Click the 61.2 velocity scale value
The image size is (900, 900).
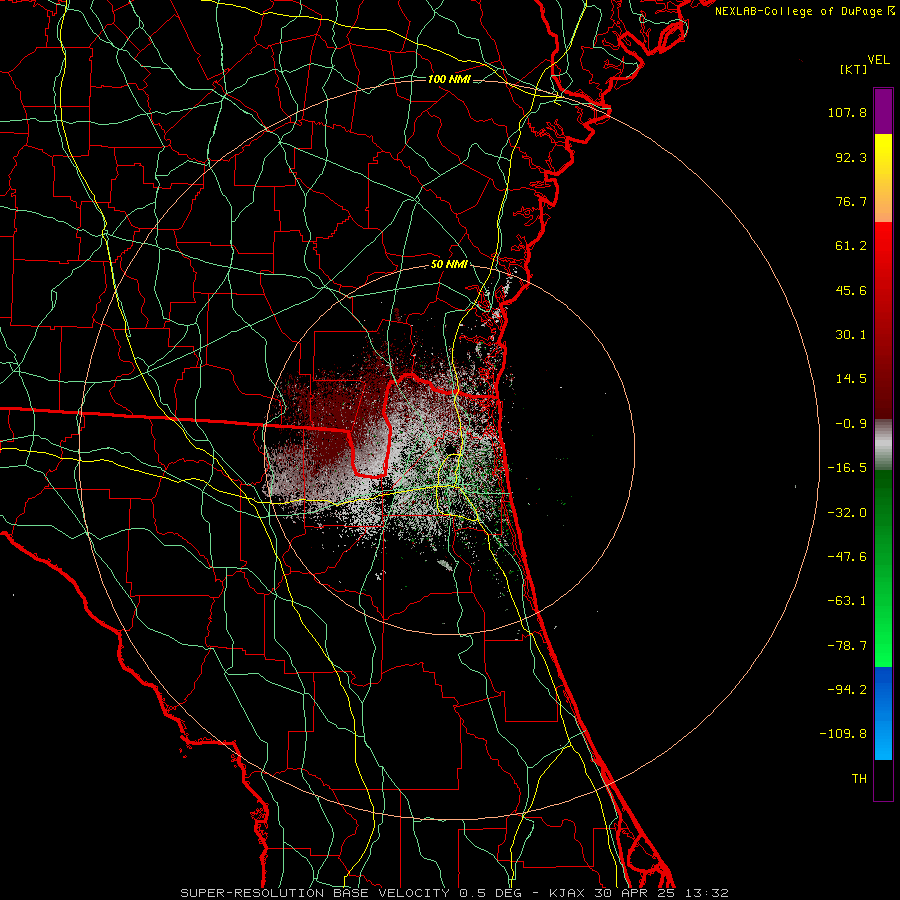pyautogui.click(x=851, y=246)
